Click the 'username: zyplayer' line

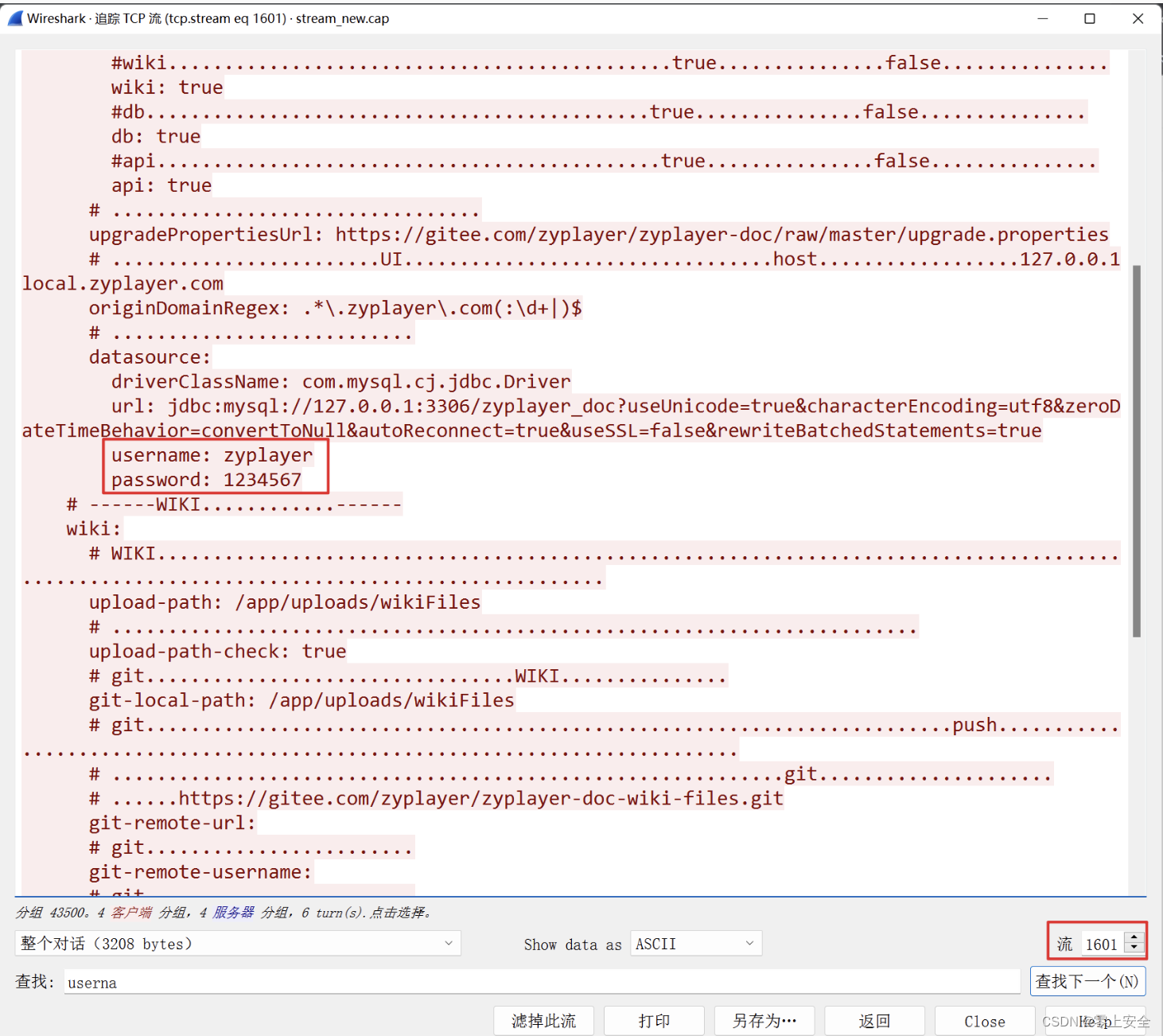tap(212, 455)
